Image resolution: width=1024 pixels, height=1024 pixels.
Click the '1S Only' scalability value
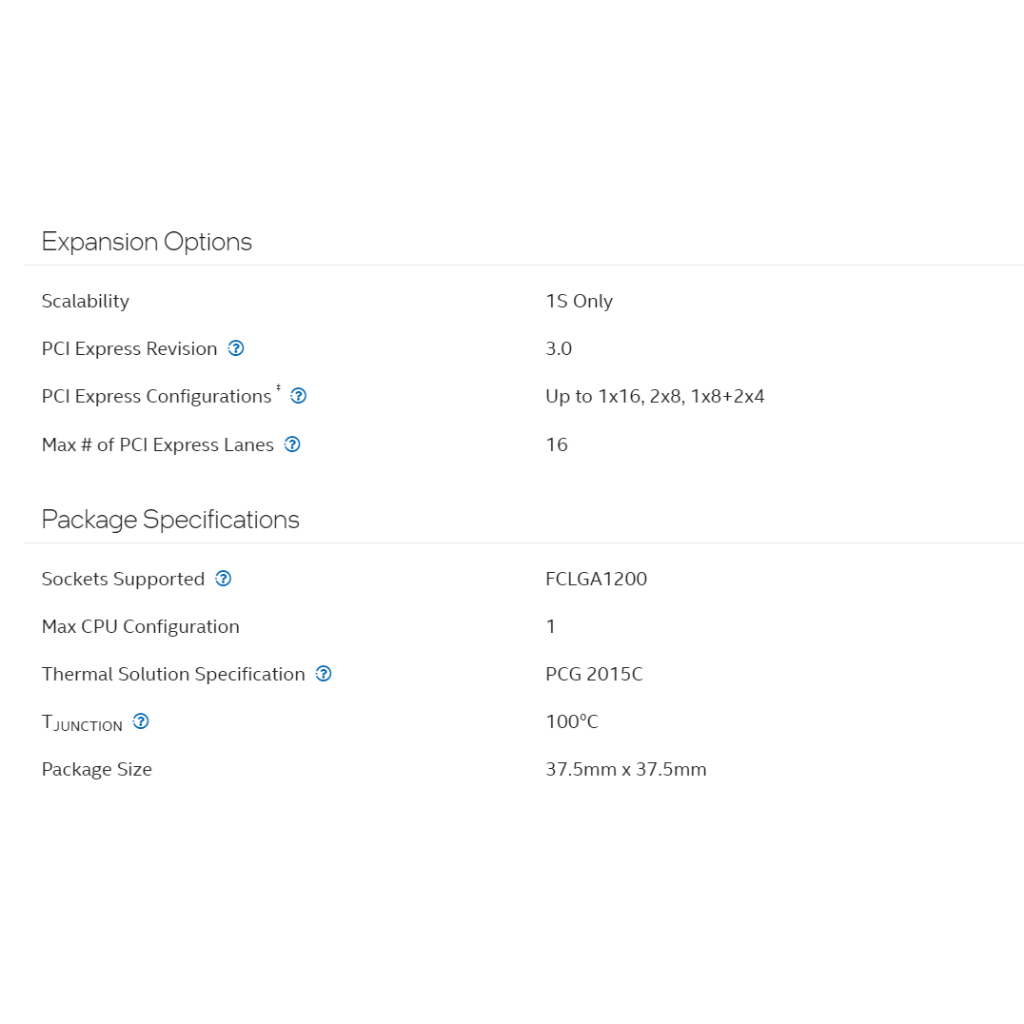[x=579, y=301]
